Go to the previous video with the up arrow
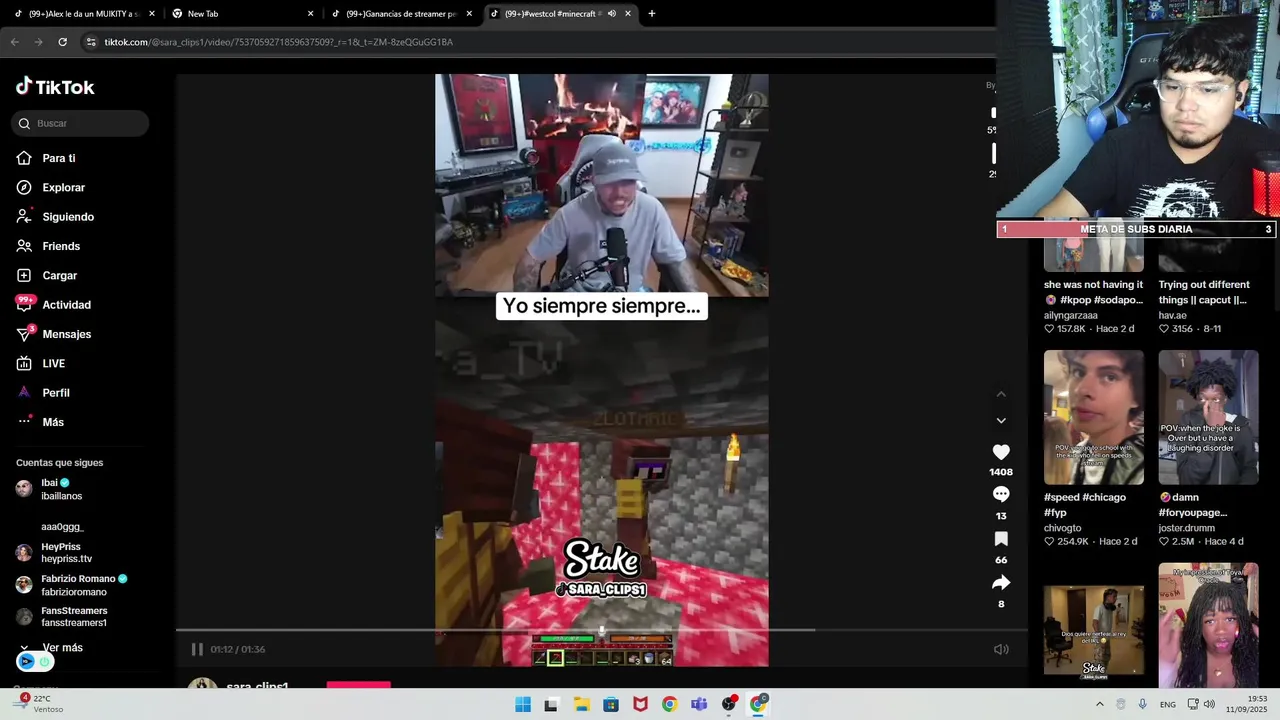Viewport: 1280px width, 720px height. point(1001,394)
